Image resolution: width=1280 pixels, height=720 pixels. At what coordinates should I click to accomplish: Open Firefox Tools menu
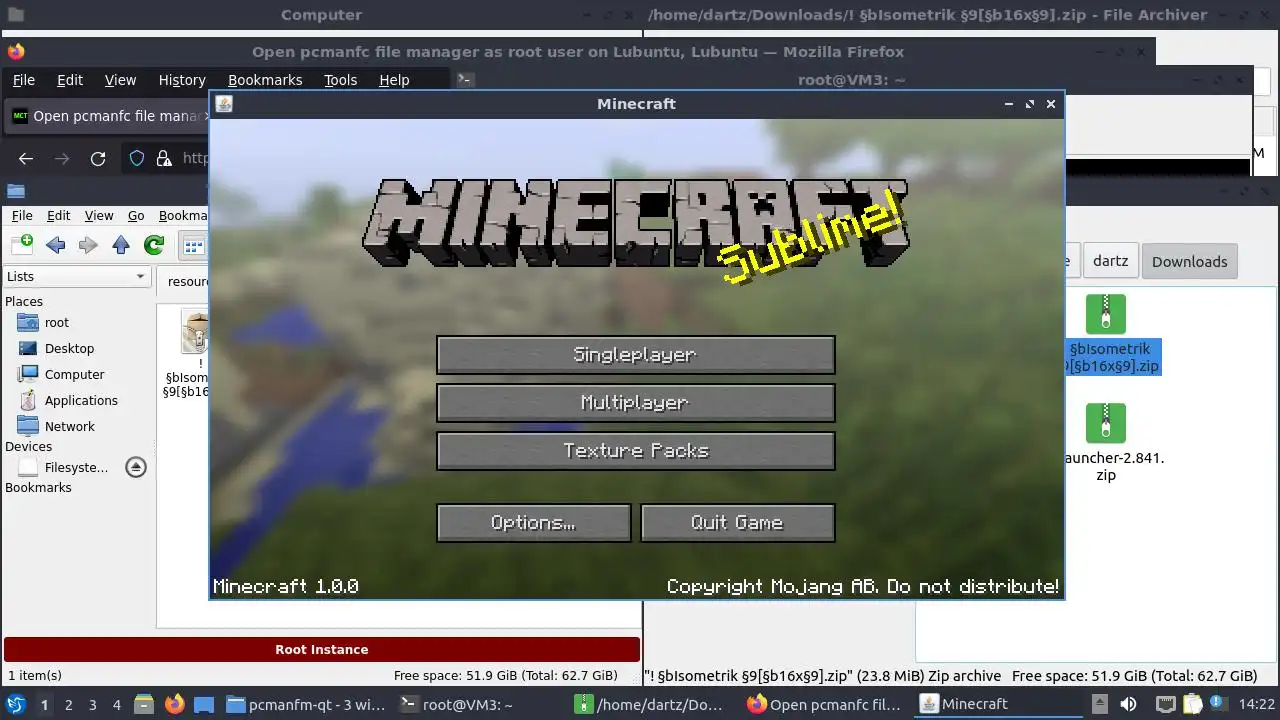click(340, 80)
